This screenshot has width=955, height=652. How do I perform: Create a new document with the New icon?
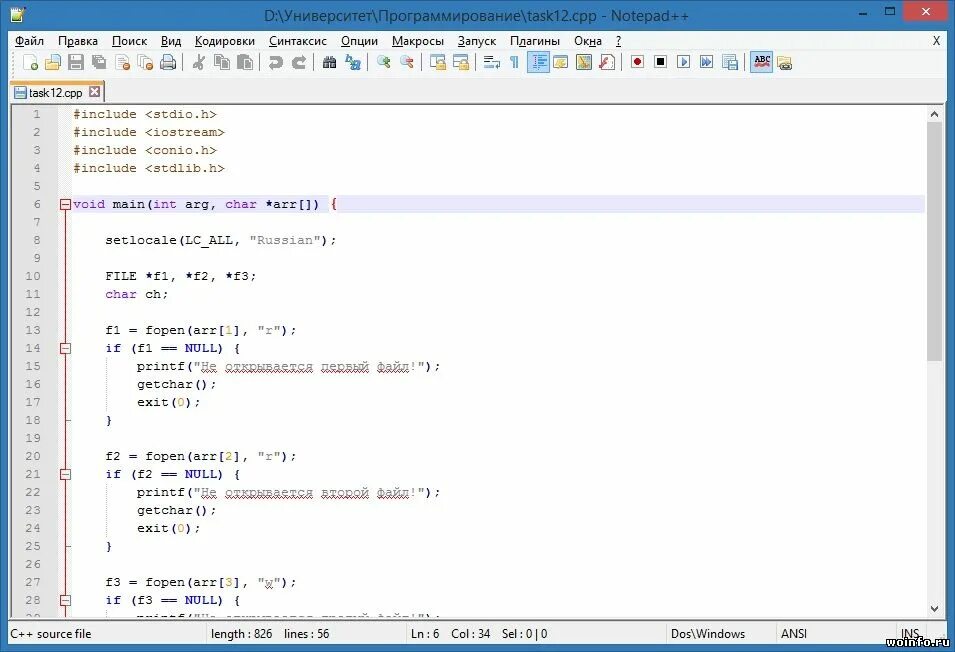coord(30,62)
